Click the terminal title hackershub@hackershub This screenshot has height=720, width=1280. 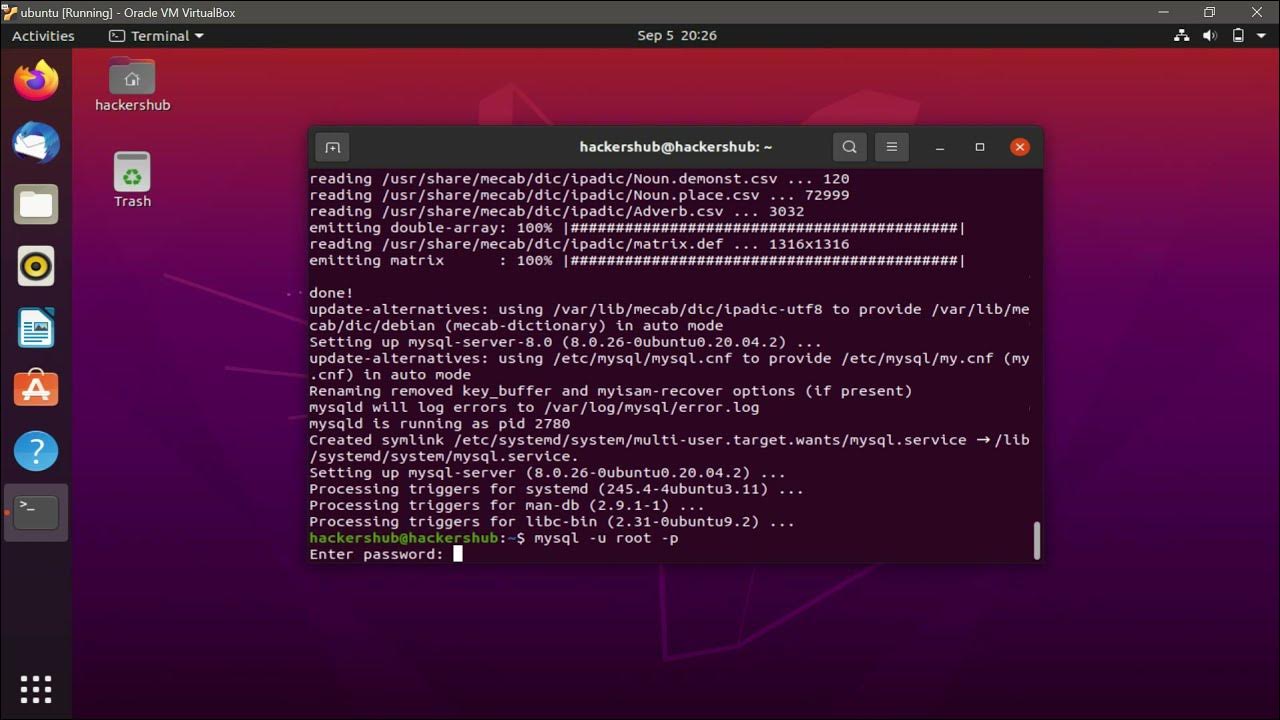(x=676, y=147)
